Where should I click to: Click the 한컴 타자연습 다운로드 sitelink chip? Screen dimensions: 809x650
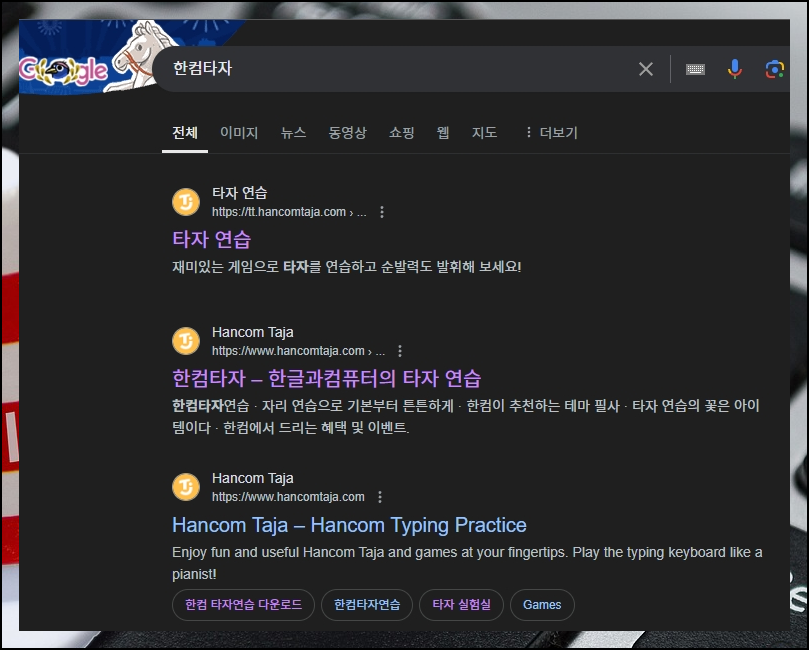[x=244, y=605]
